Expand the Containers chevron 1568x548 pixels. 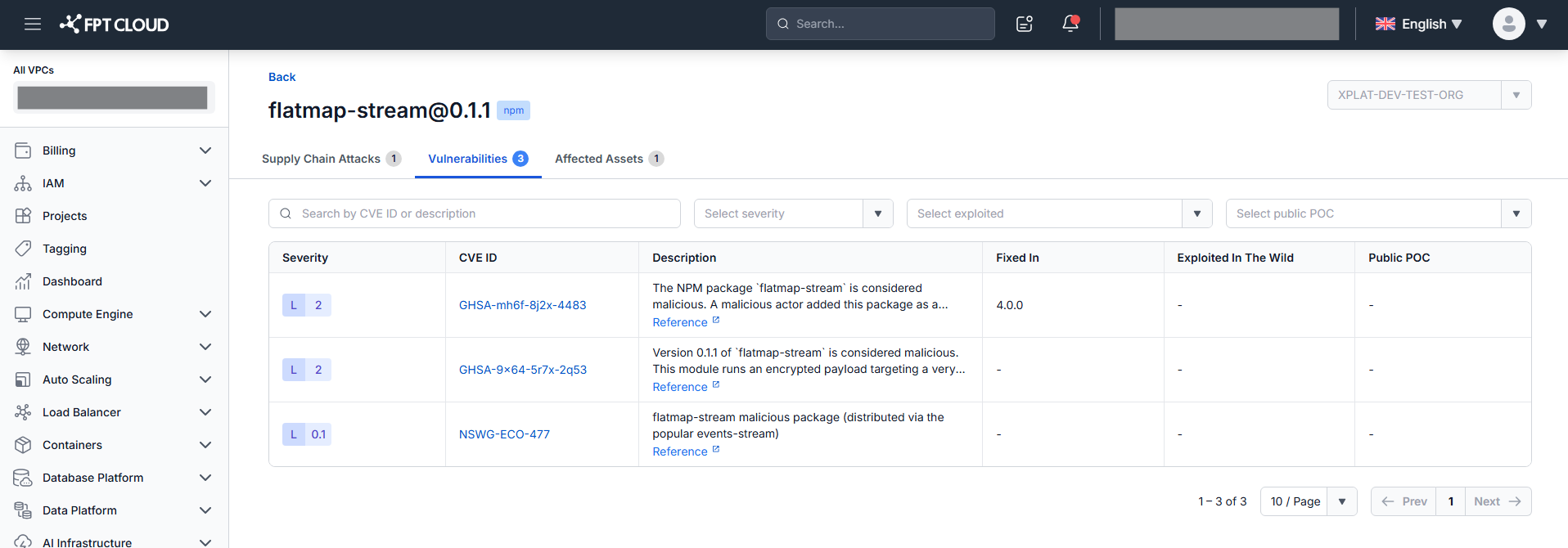[x=205, y=445]
